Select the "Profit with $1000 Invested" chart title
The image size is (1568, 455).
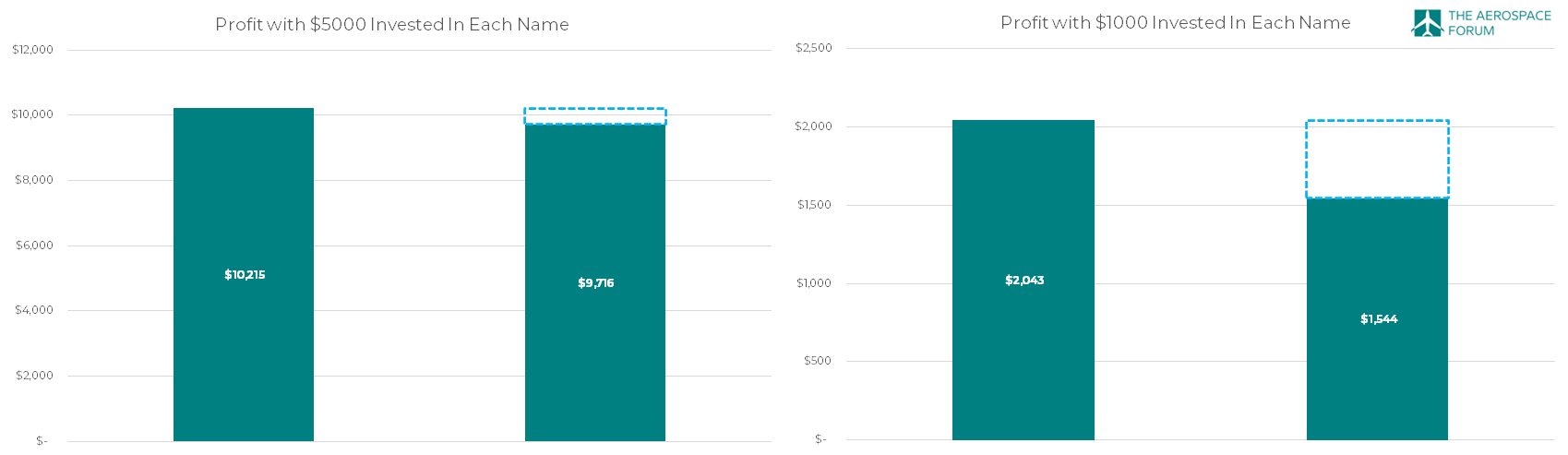point(1175,23)
